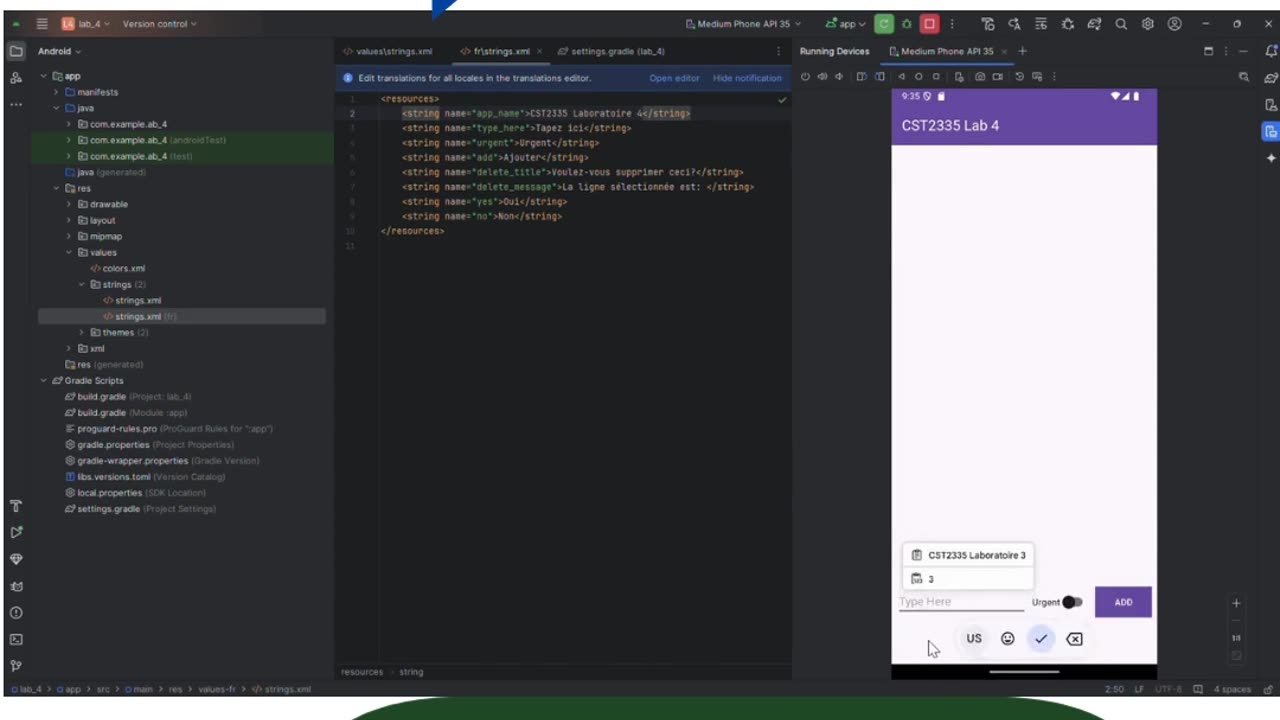Image resolution: width=1280 pixels, height=720 pixels.
Task: Switch to values\strings.xml editor tab
Action: 387,51
